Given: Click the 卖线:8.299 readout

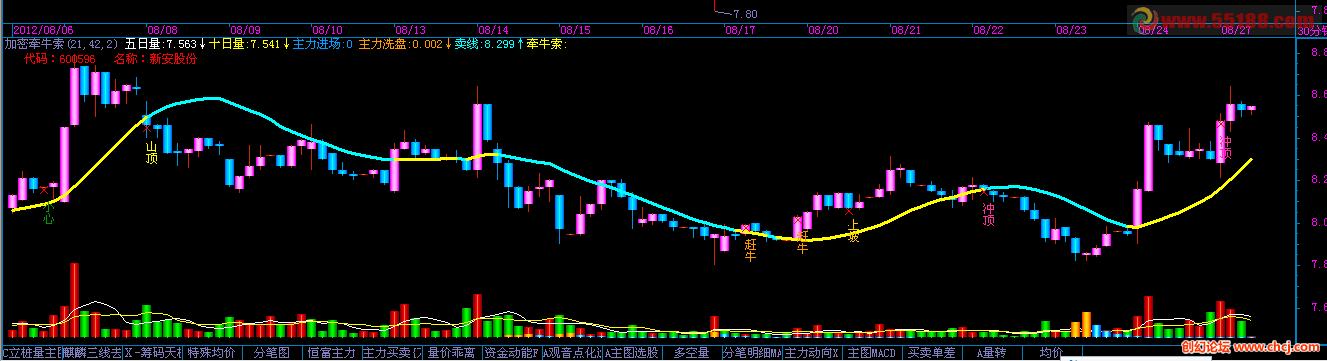Looking at the screenshot, I should (485, 44).
